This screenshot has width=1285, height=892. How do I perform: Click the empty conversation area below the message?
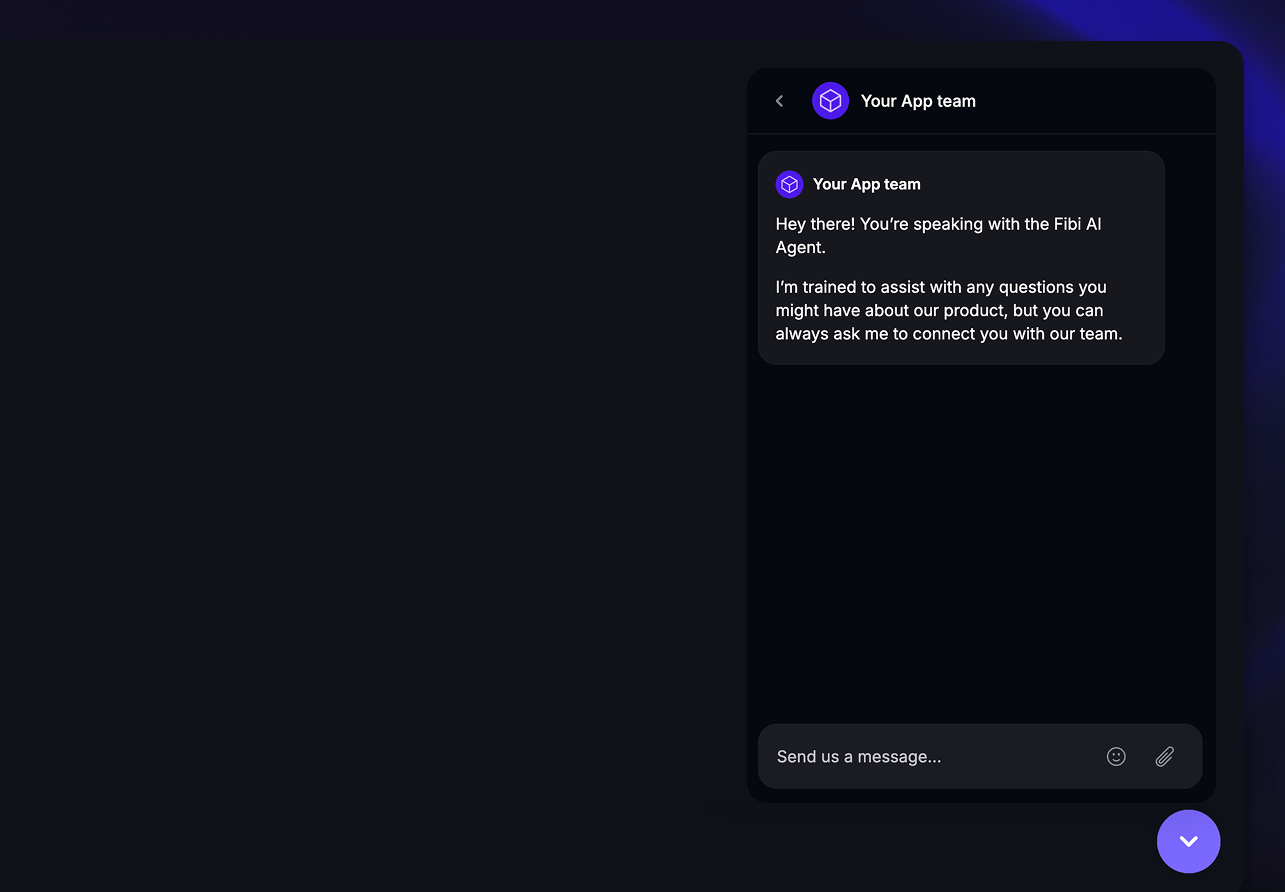pos(980,540)
